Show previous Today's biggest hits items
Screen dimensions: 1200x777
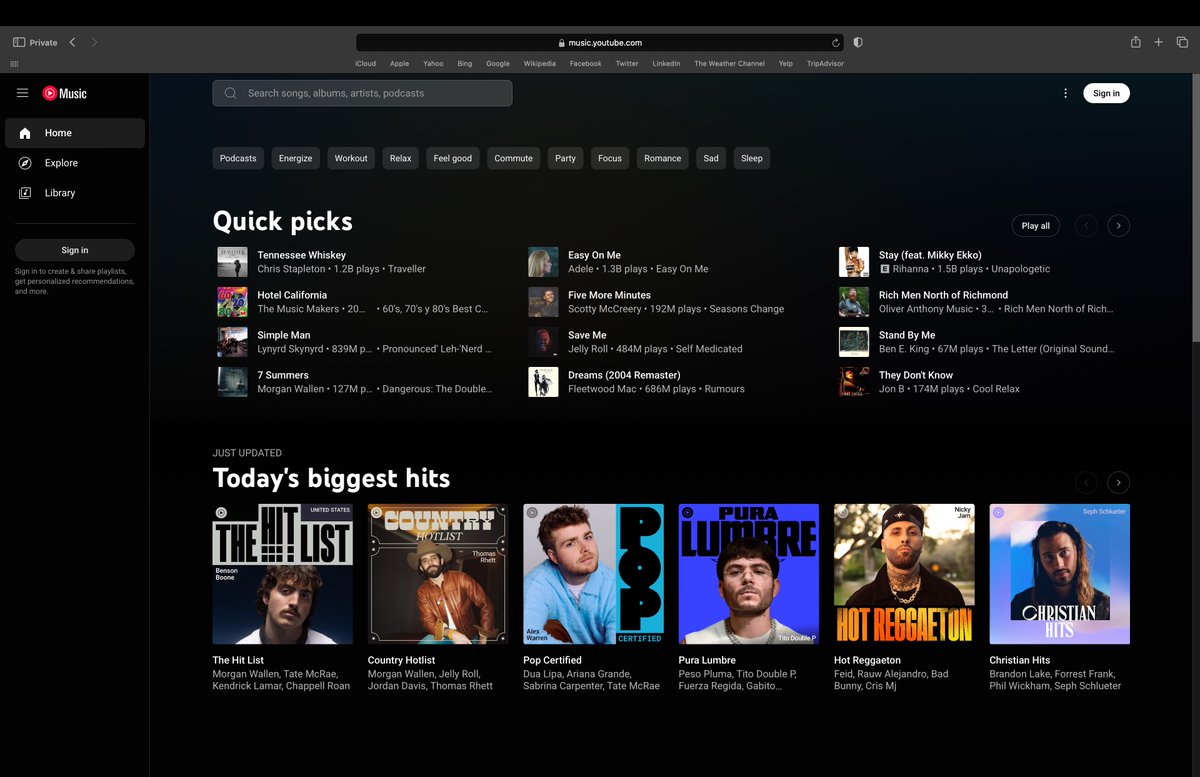point(1086,483)
